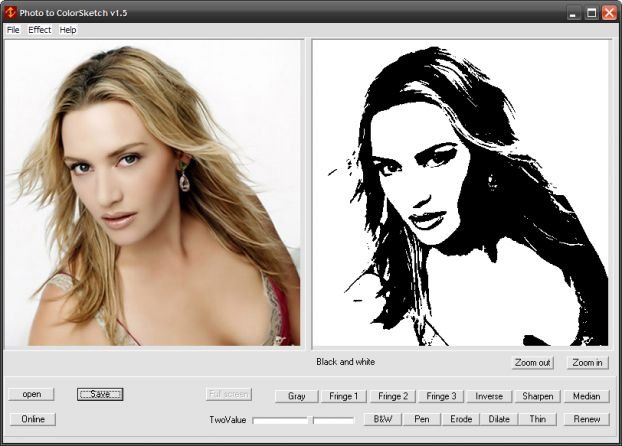Click the Zoom out button
Viewport: 622px width, 446px height.
pyautogui.click(x=532, y=362)
